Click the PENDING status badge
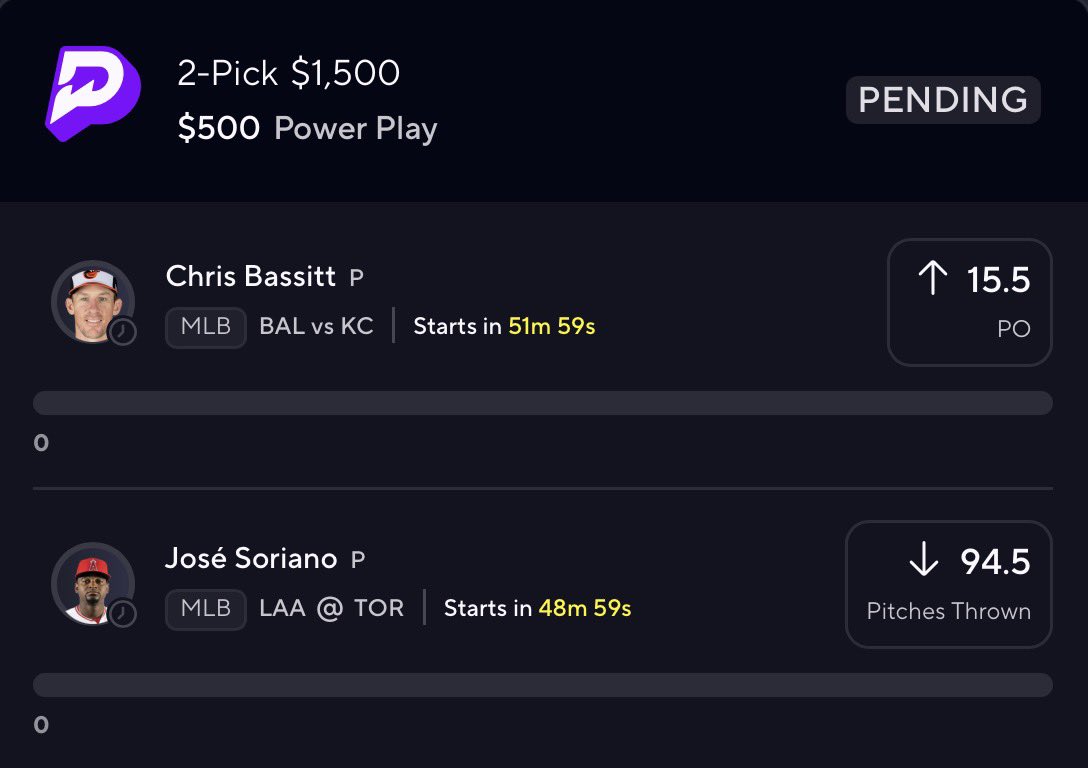Image resolution: width=1088 pixels, height=768 pixels. pos(943,100)
